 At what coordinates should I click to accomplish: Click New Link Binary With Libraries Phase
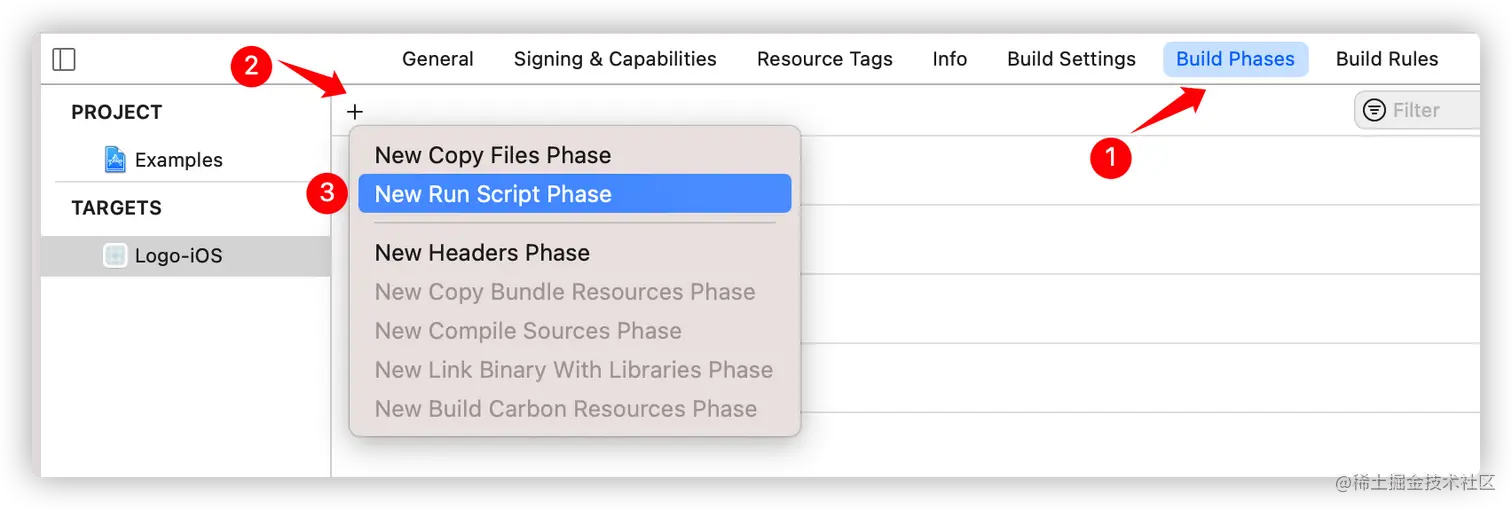coord(575,370)
